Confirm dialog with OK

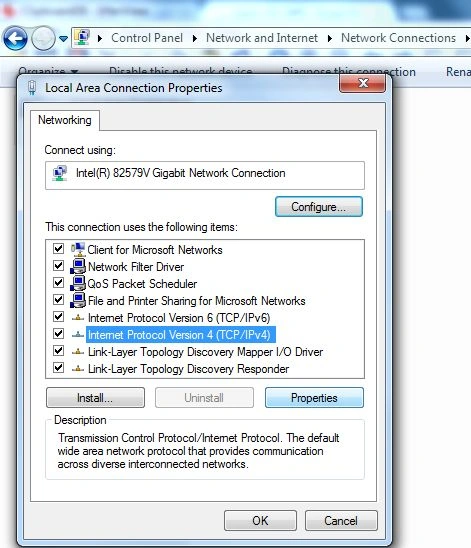[260, 520]
